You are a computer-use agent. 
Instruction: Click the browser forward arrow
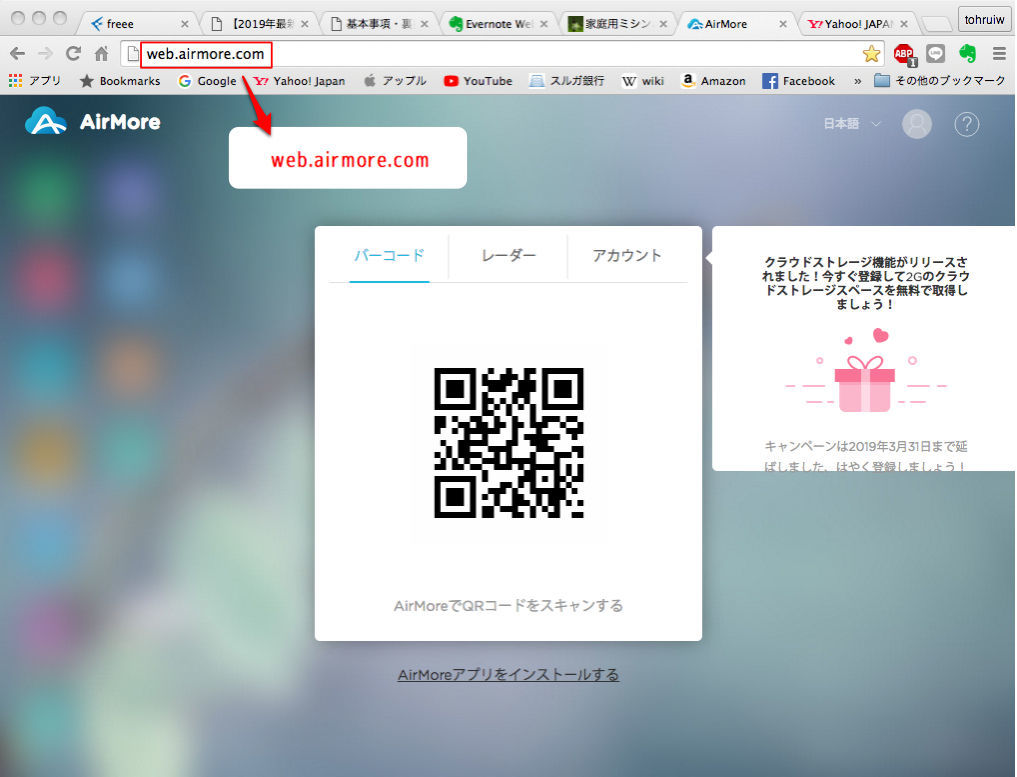click(45, 54)
